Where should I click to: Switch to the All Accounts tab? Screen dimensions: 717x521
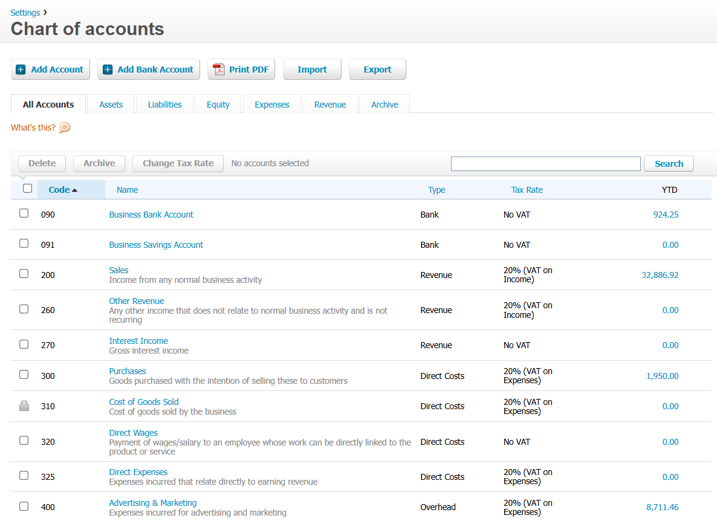point(48,104)
